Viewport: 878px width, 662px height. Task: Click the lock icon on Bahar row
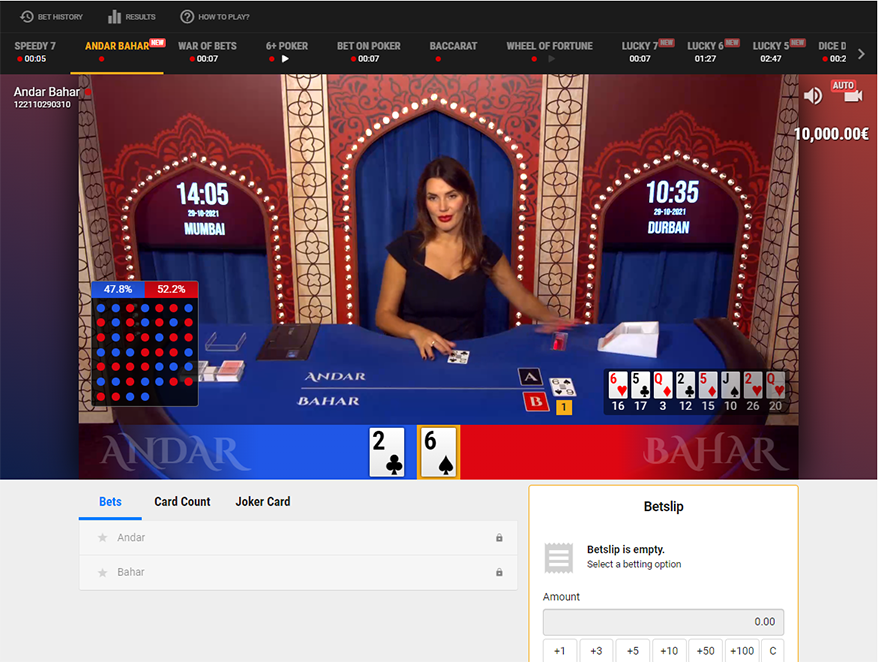pos(499,572)
